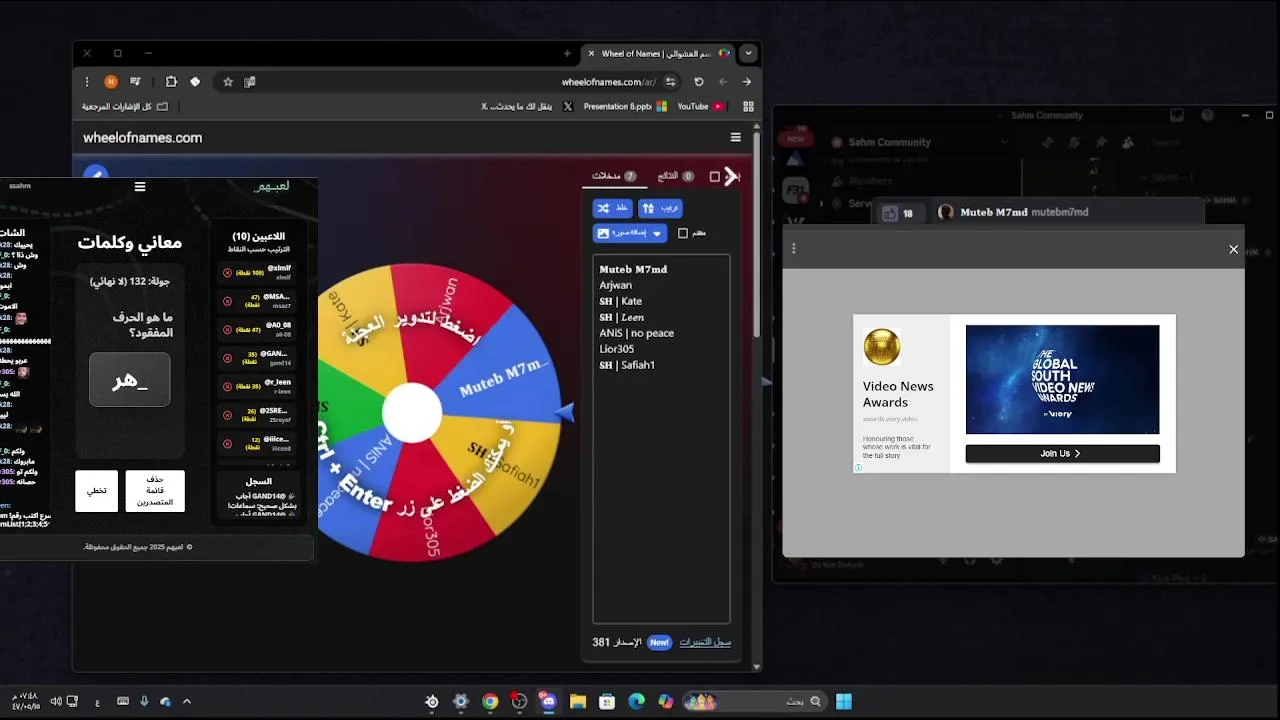The width and height of the screenshot is (1280, 720).
Task: Open the Windows Start button
Action: (x=844, y=702)
